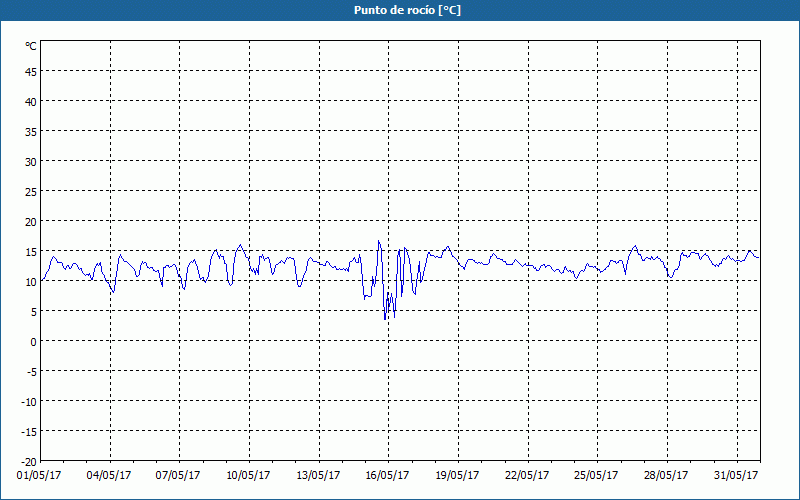Viewport: 800px width, 500px height.
Task: Click the 30 value on temperature axis
Action: click(31, 162)
